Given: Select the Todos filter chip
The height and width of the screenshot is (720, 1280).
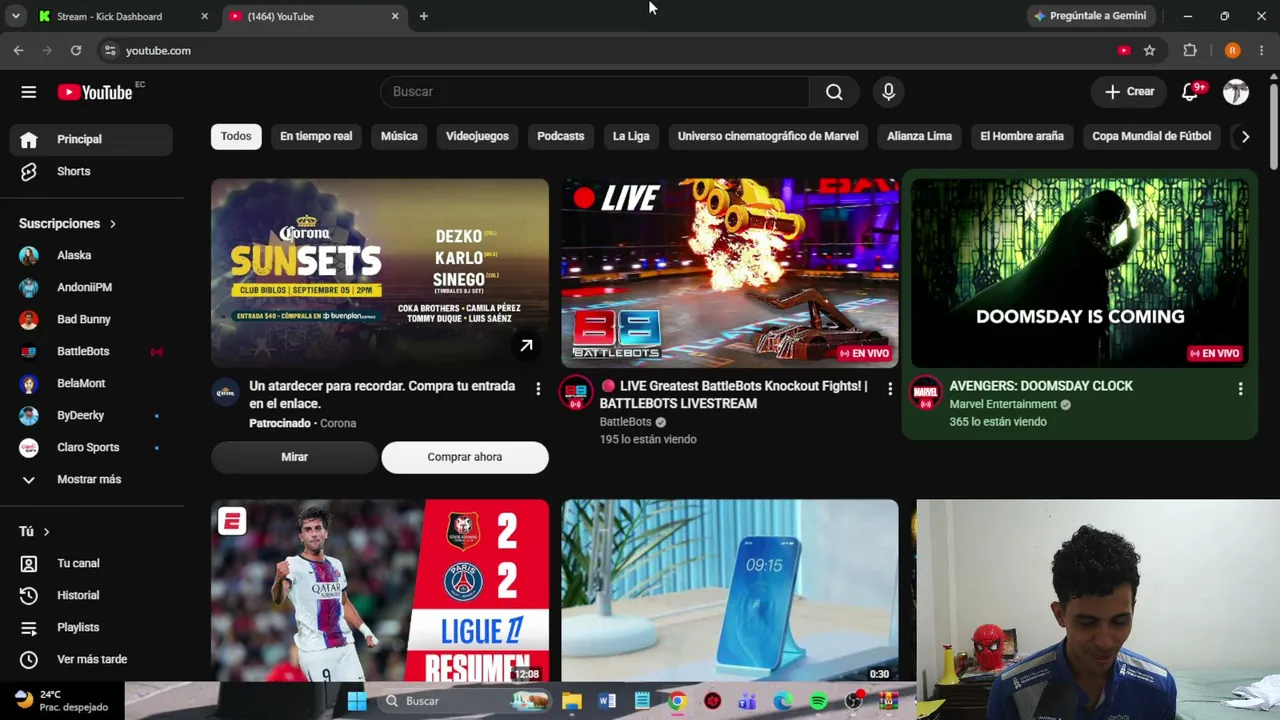Looking at the screenshot, I should click(236, 136).
